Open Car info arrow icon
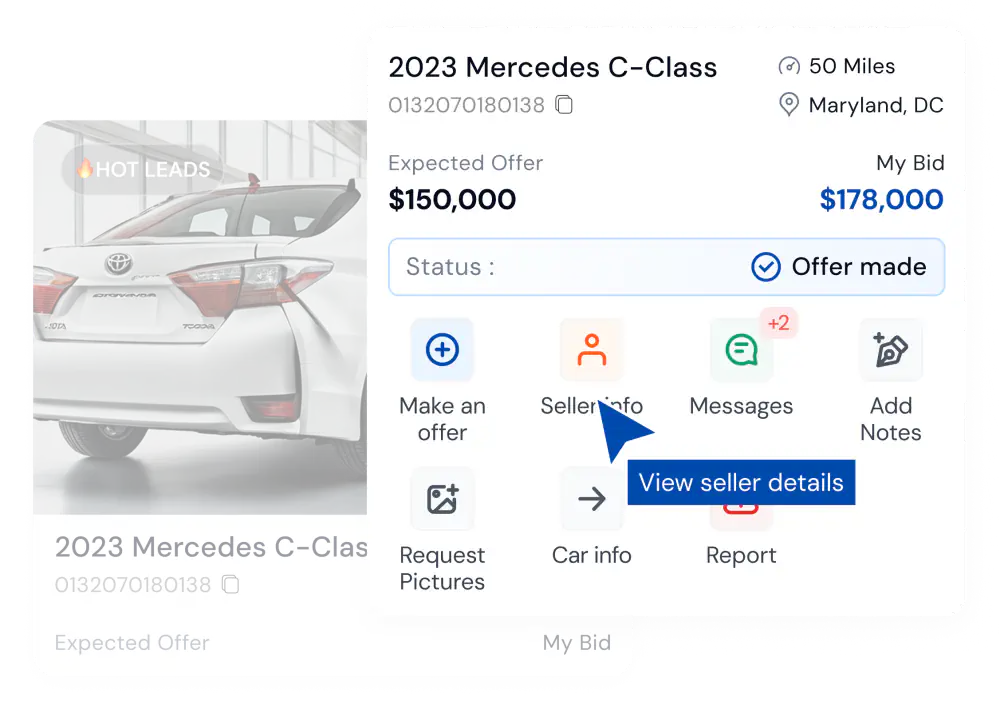The image size is (1000, 717). (x=591, y=498)
